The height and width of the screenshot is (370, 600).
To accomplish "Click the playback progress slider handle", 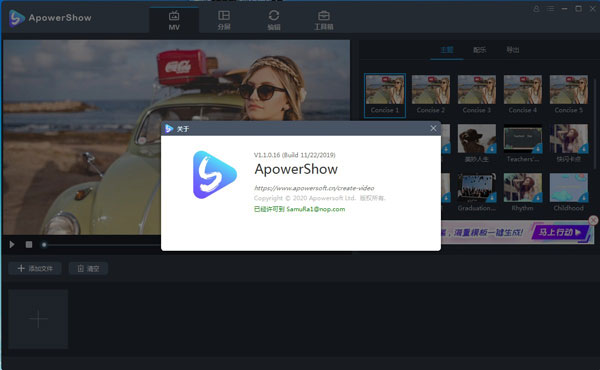I will [x=44, y=244].
